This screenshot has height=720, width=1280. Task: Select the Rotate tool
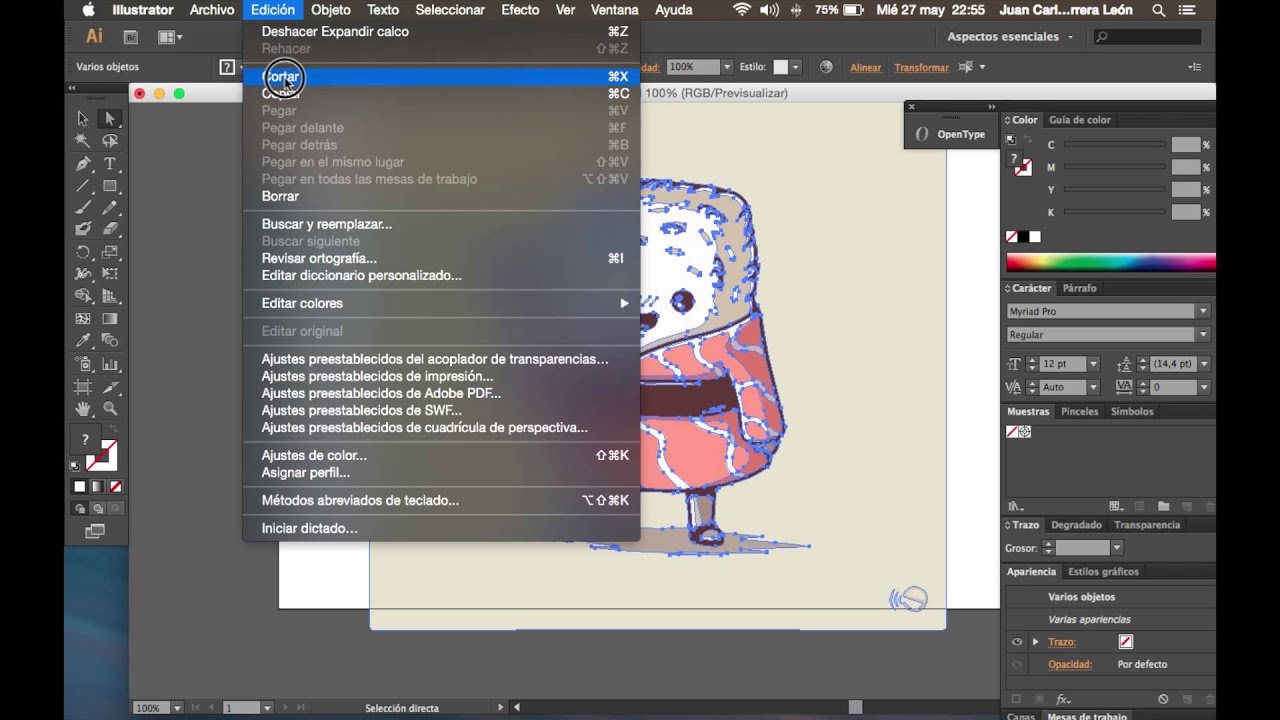click(x=83, y=252)
